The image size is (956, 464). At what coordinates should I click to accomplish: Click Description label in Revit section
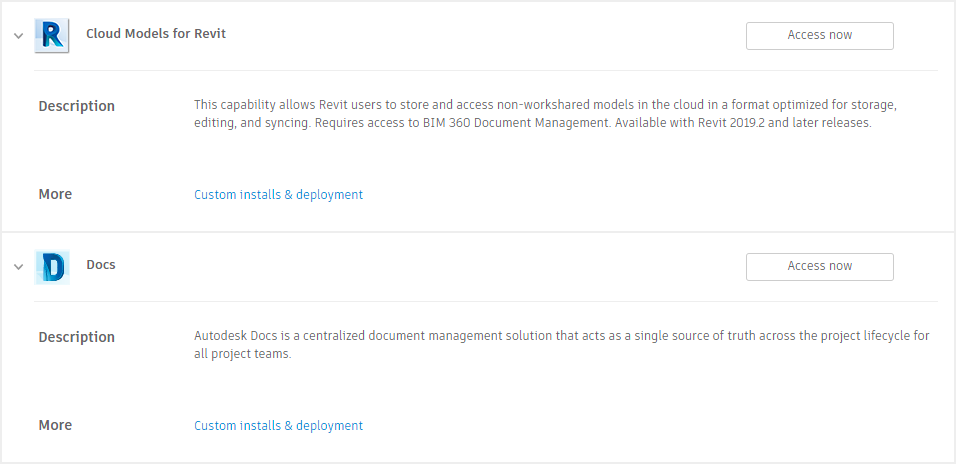click(76, 106)
